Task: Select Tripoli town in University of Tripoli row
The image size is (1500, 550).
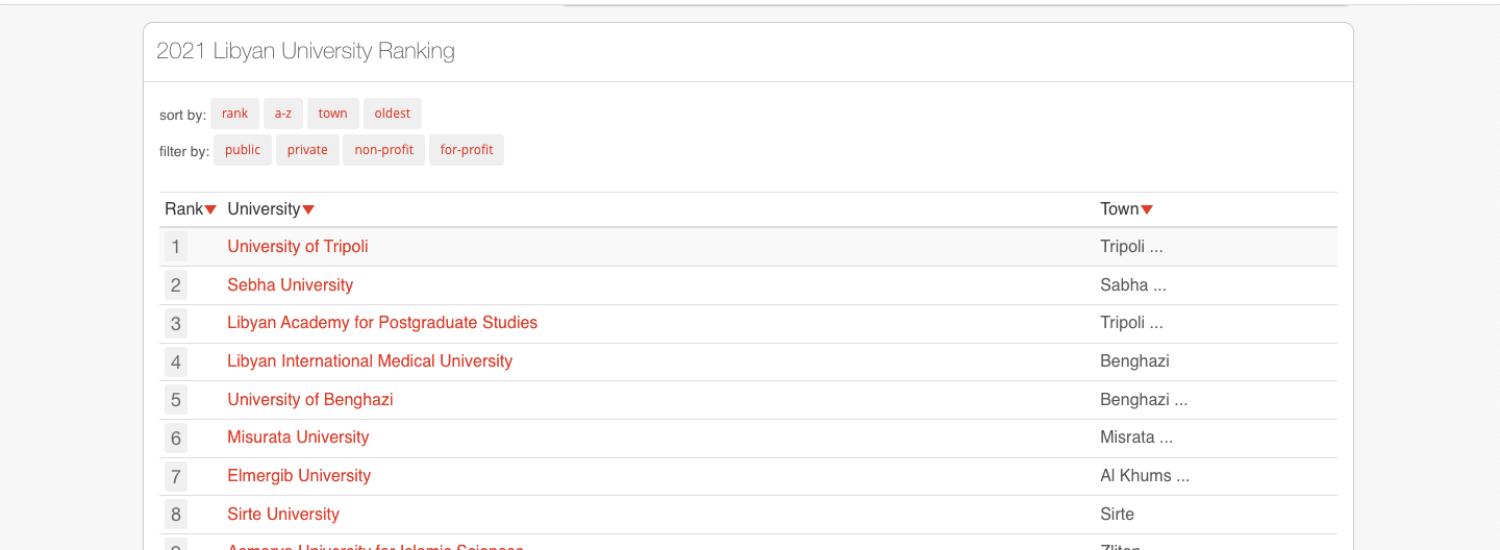Action: [x=1134, y=247]
